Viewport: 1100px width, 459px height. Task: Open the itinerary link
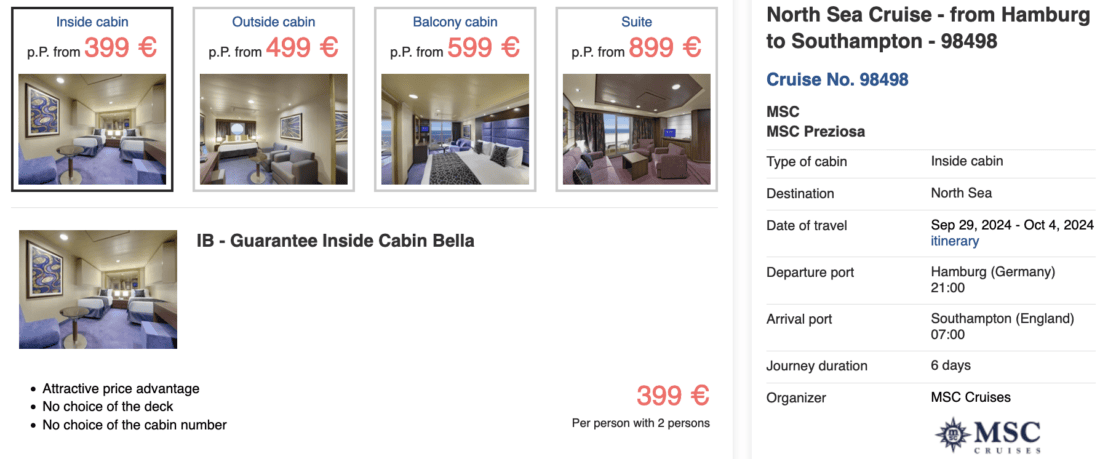[954, 241]
